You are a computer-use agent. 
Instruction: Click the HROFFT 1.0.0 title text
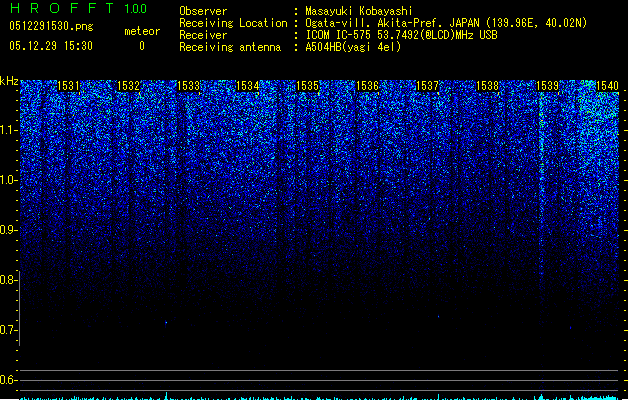tap(78, 8)
